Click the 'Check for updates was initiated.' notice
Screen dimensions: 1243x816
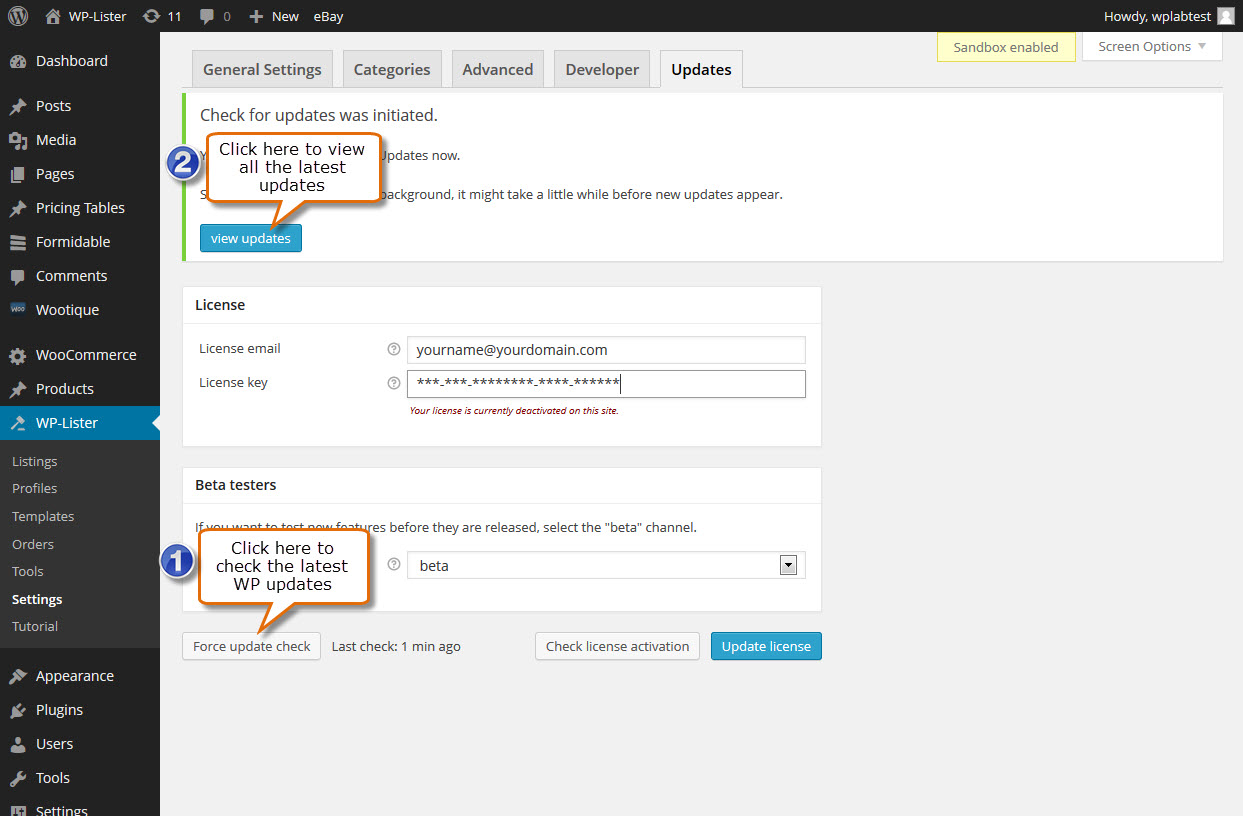pyautogui.click(x=319, y=115)
